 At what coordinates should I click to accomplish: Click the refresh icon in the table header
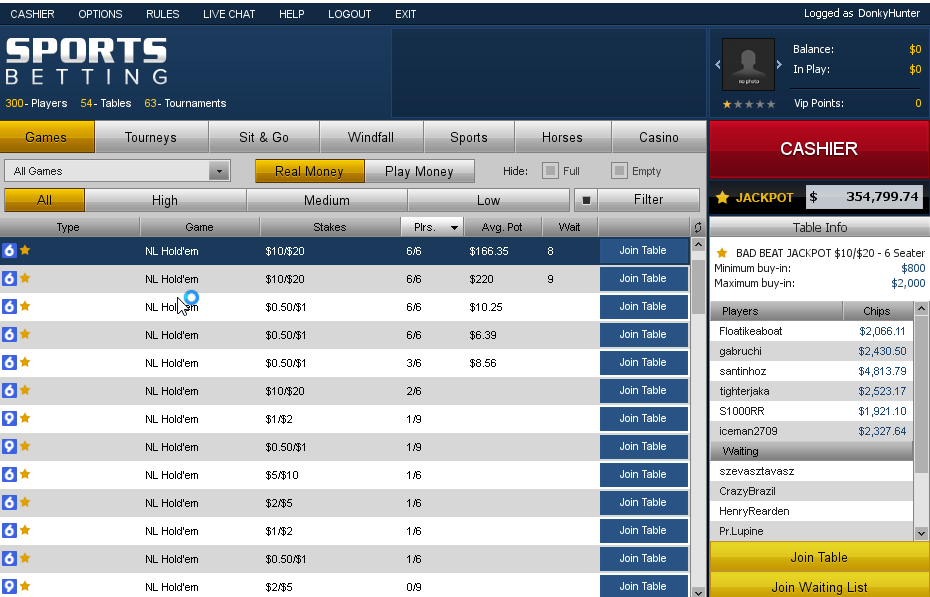(x=697, y=228)
